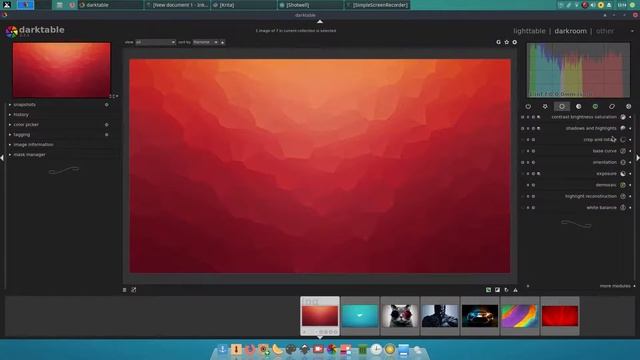
Task: Toggle crop and rotate module on/off
Action: 623,140
